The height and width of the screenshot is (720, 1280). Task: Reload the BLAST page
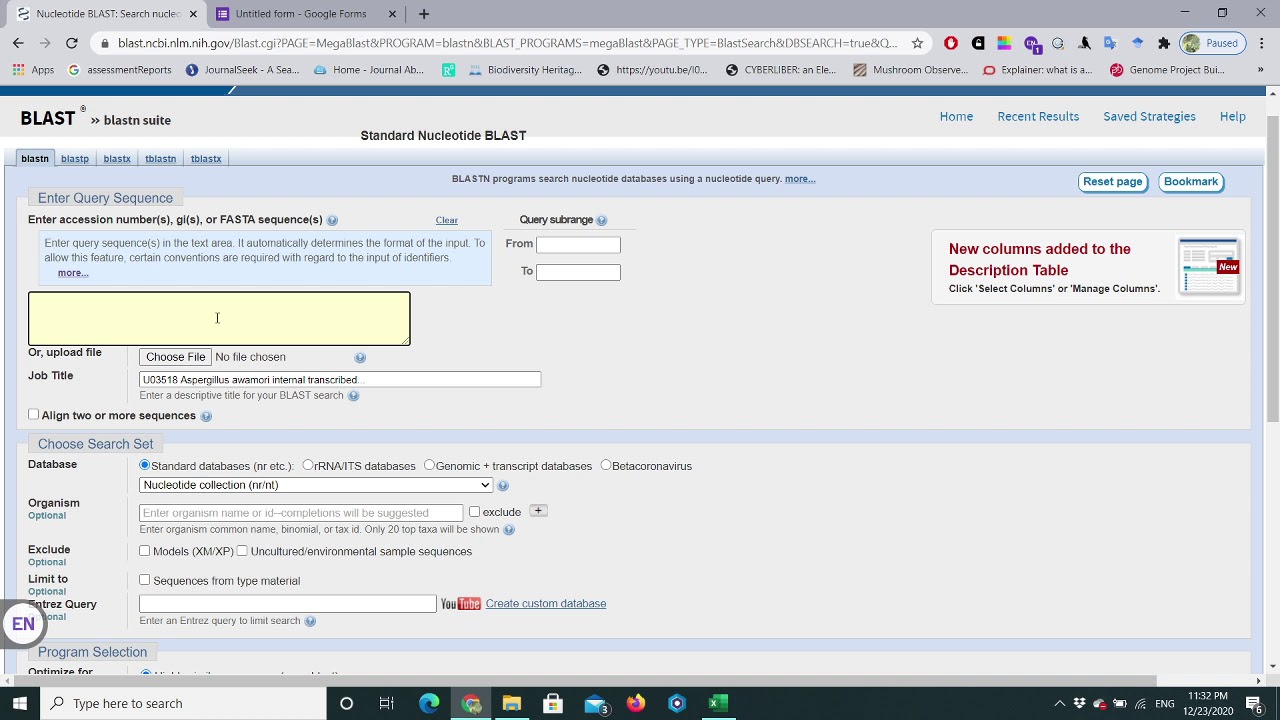pos(72,43)
